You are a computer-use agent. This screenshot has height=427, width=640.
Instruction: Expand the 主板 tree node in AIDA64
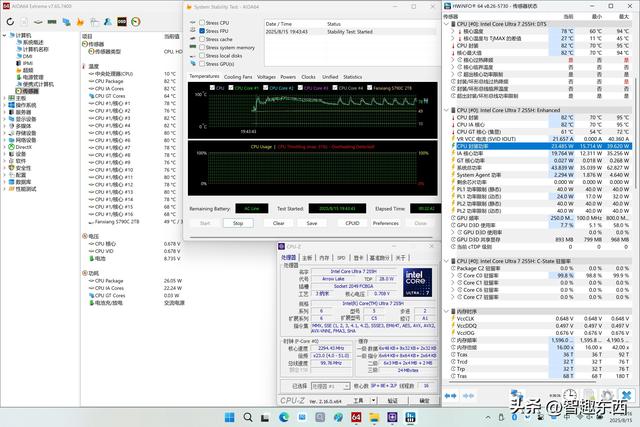pos(4,98)
